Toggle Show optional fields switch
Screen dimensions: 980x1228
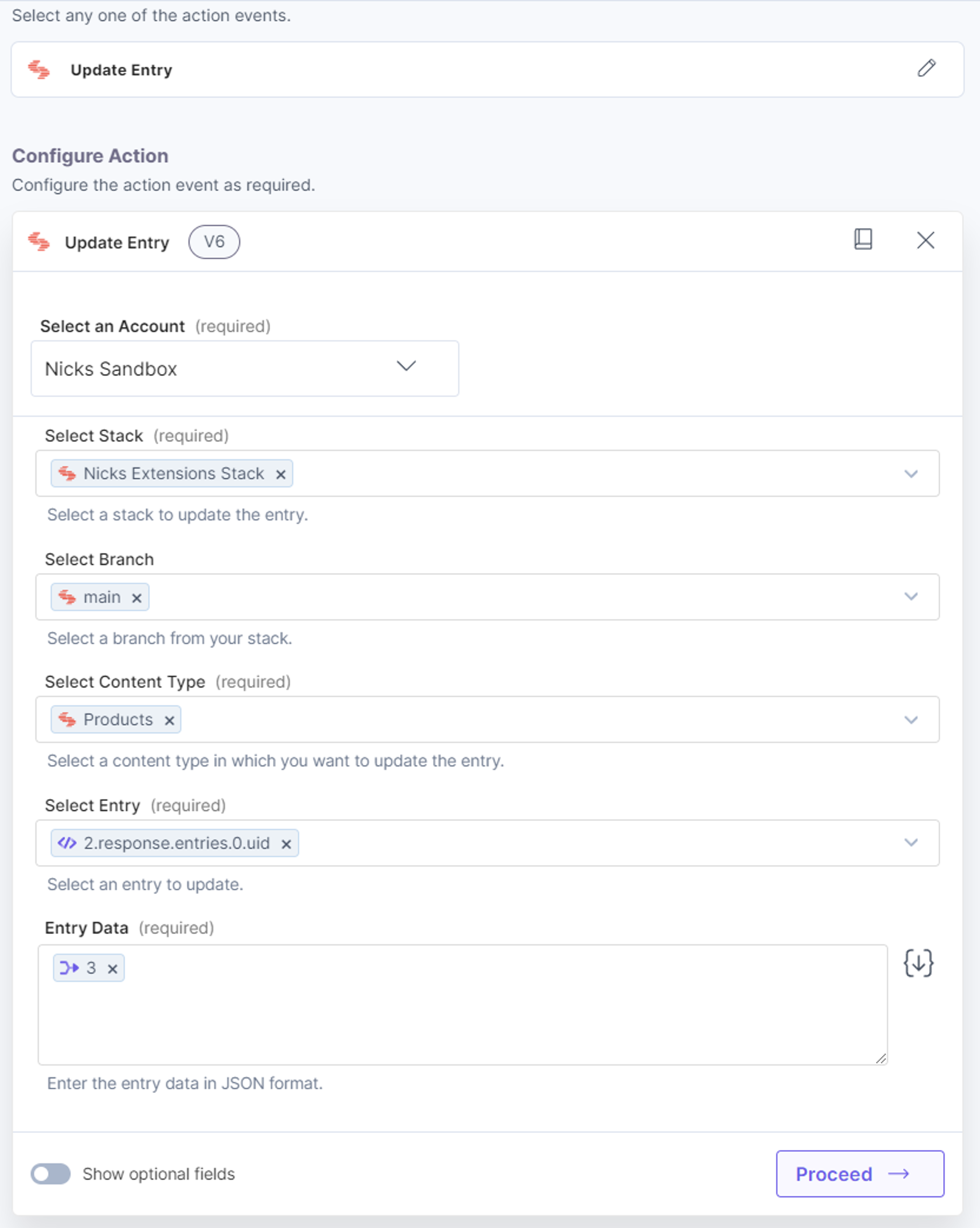tap(51, 1174)
